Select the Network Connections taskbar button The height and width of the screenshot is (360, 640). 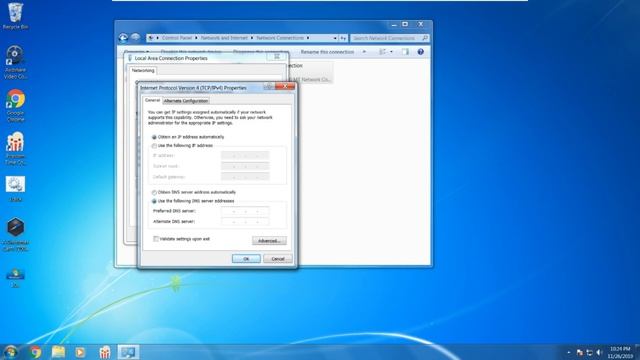(x=128, y=352)
